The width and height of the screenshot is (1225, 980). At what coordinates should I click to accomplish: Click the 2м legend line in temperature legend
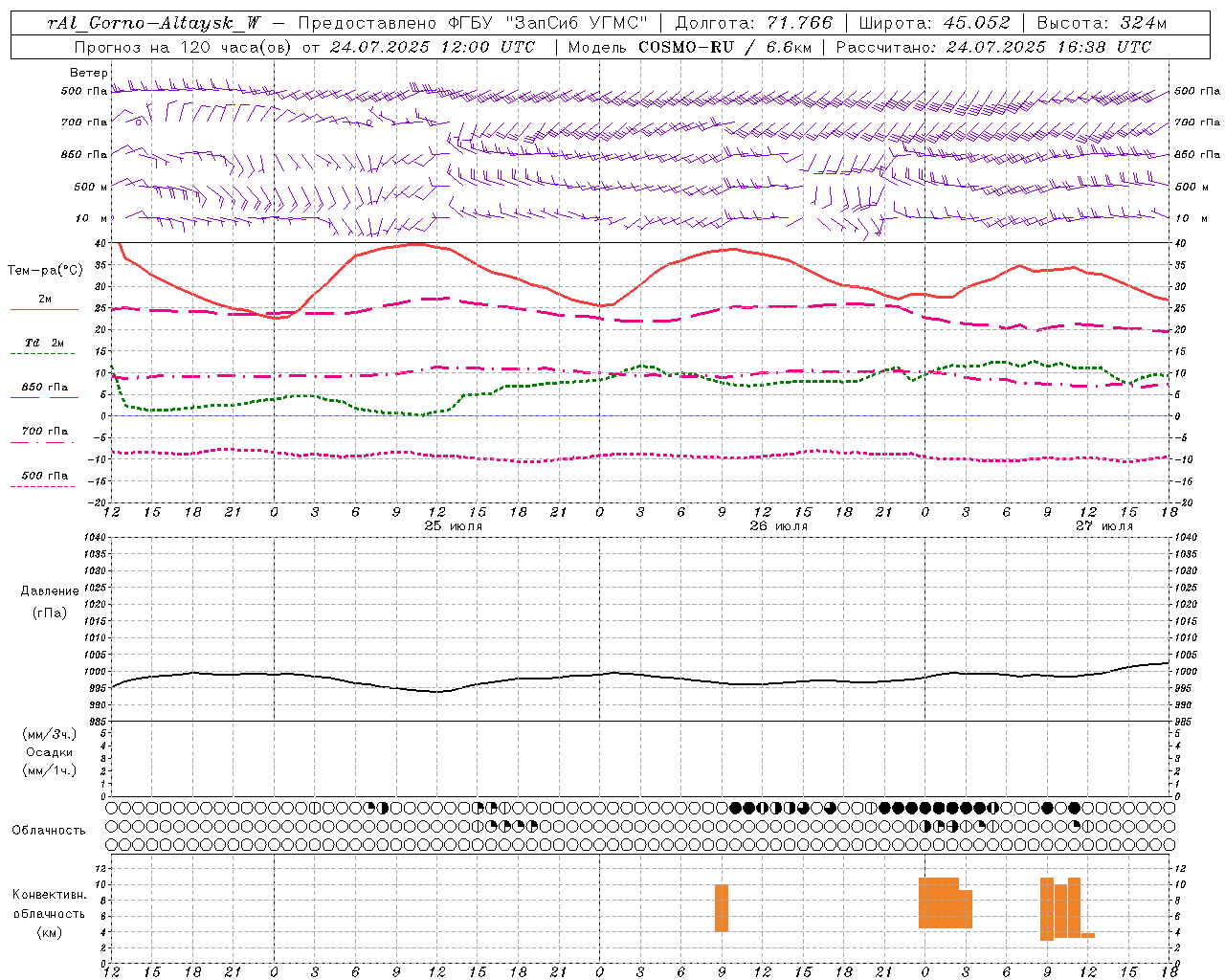click(44, 309)
